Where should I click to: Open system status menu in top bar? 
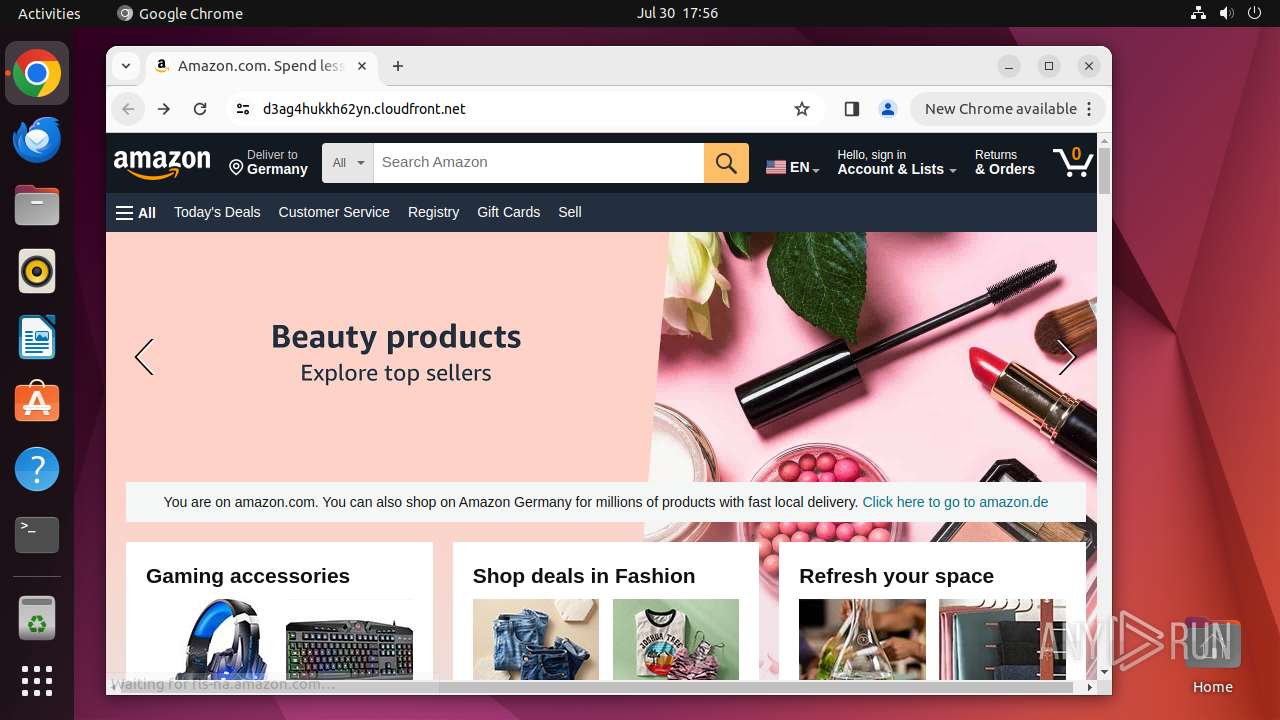pyautogui.click(x=1227, y=13)
